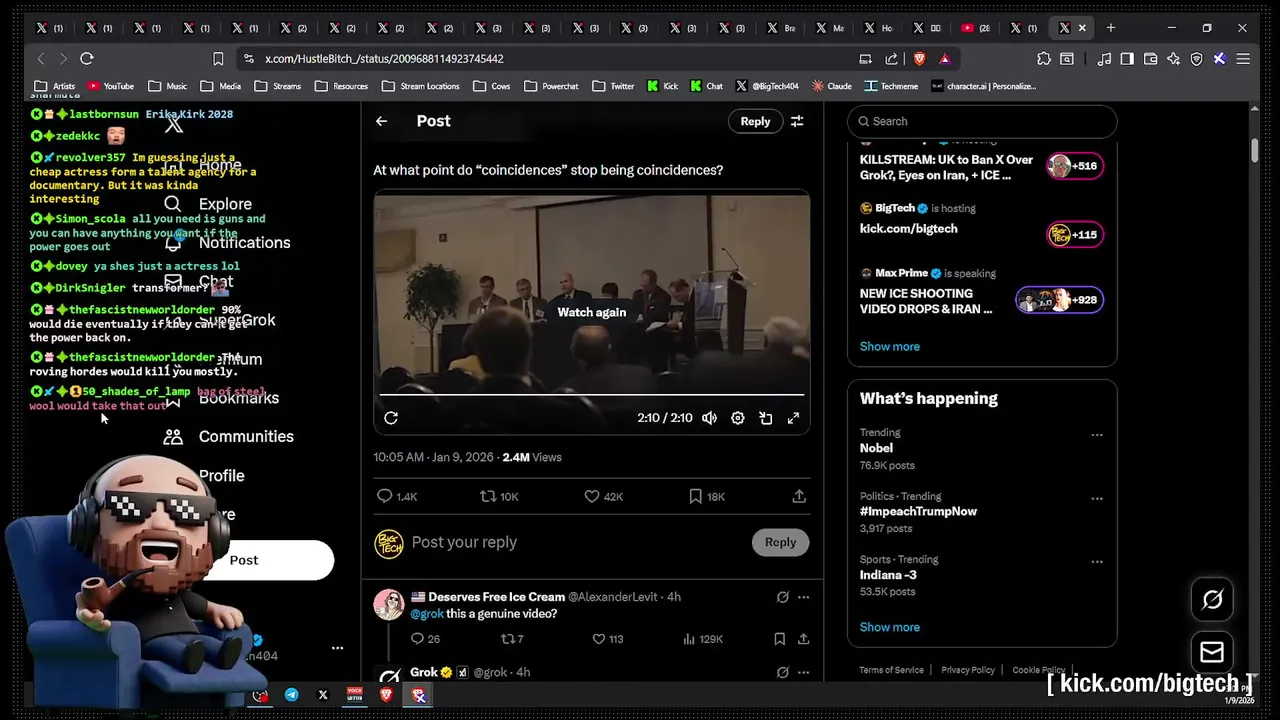Viewport: 1280px width, 720px height.
Task: Click the page vertical scrollbar thumb
Action: click(x=1255, y=150)
